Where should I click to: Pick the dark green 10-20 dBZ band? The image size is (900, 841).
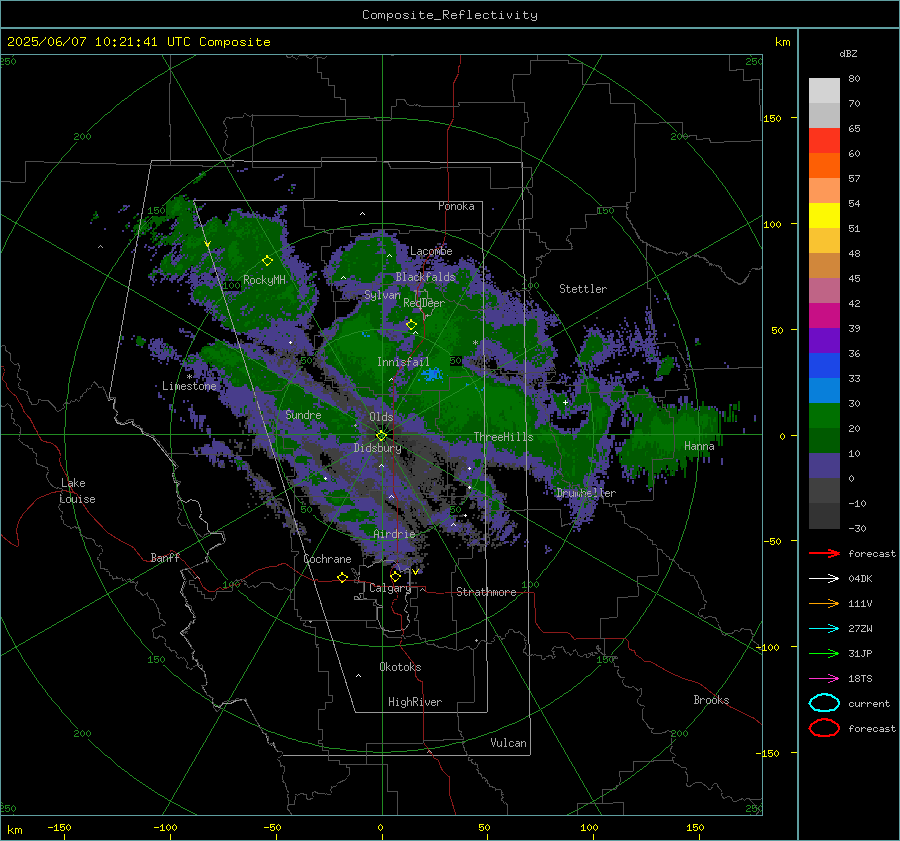[x=824, y=441]
